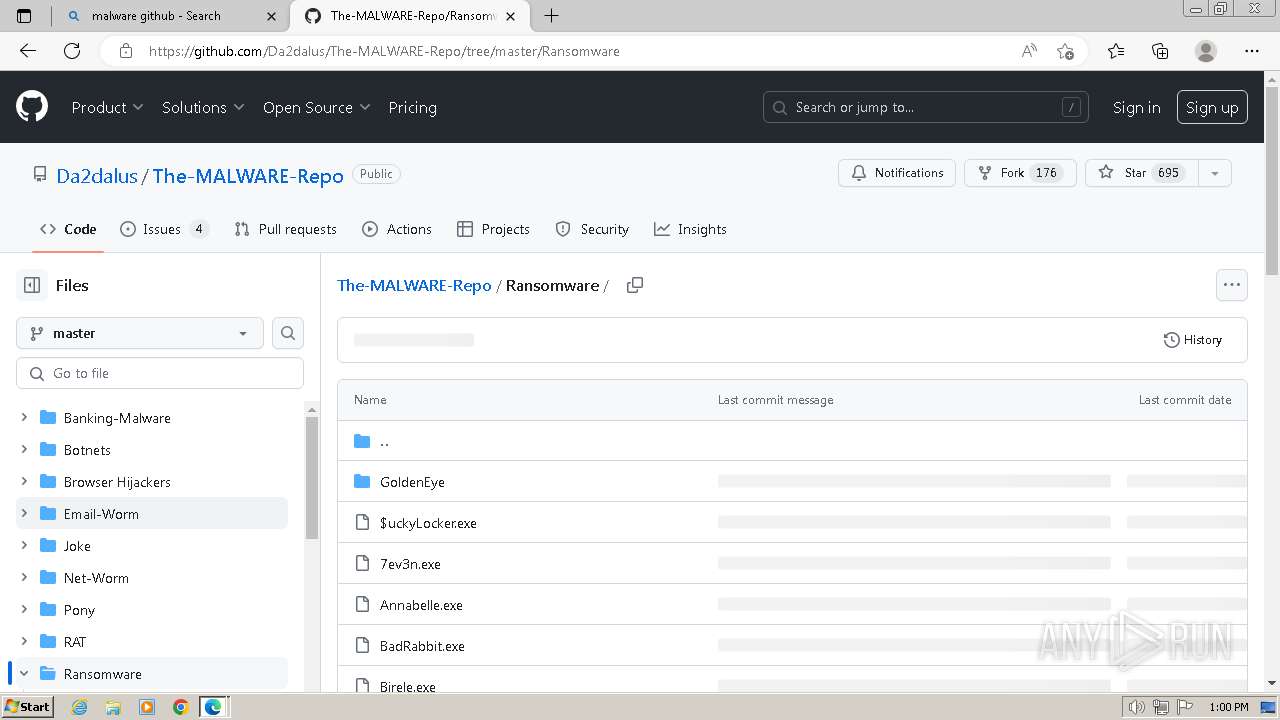Open the Read aloud icon in address bar
This screenshot has width=1280, height=720.
[1029, 51]
